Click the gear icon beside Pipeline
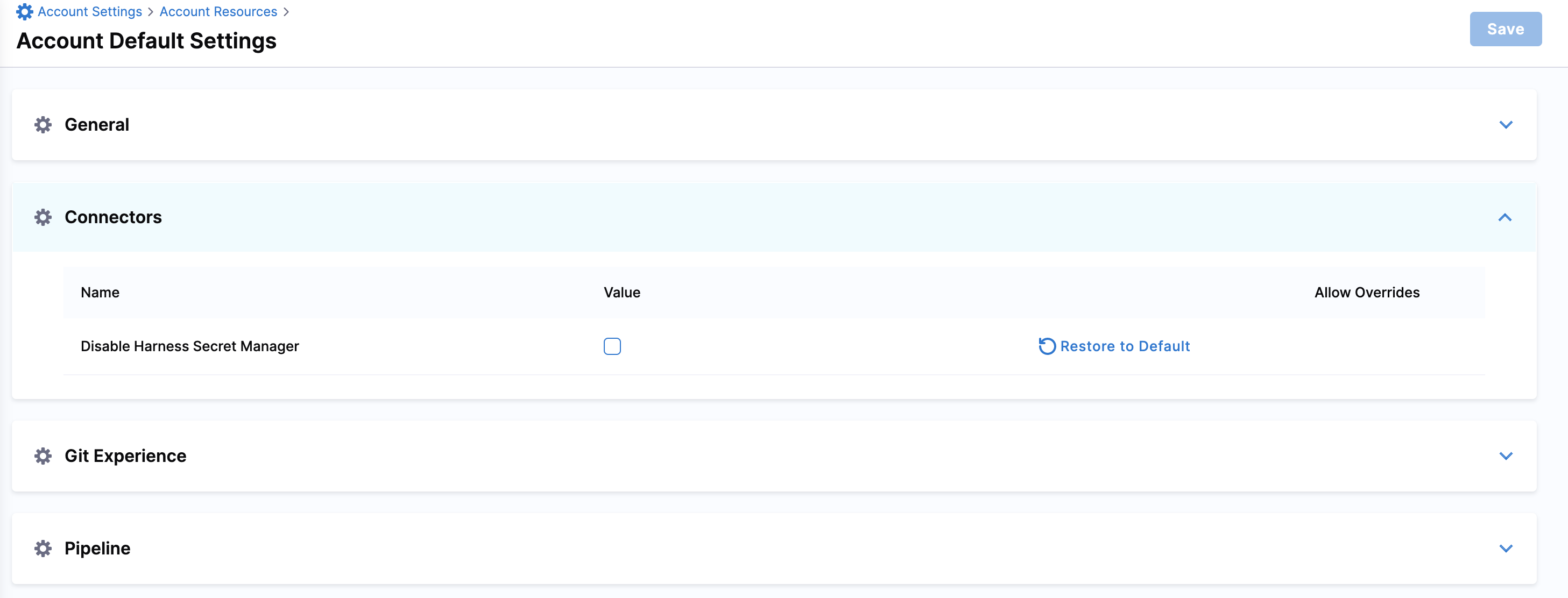Viewport: 1568px width, 598px height. tap(43, 548)
